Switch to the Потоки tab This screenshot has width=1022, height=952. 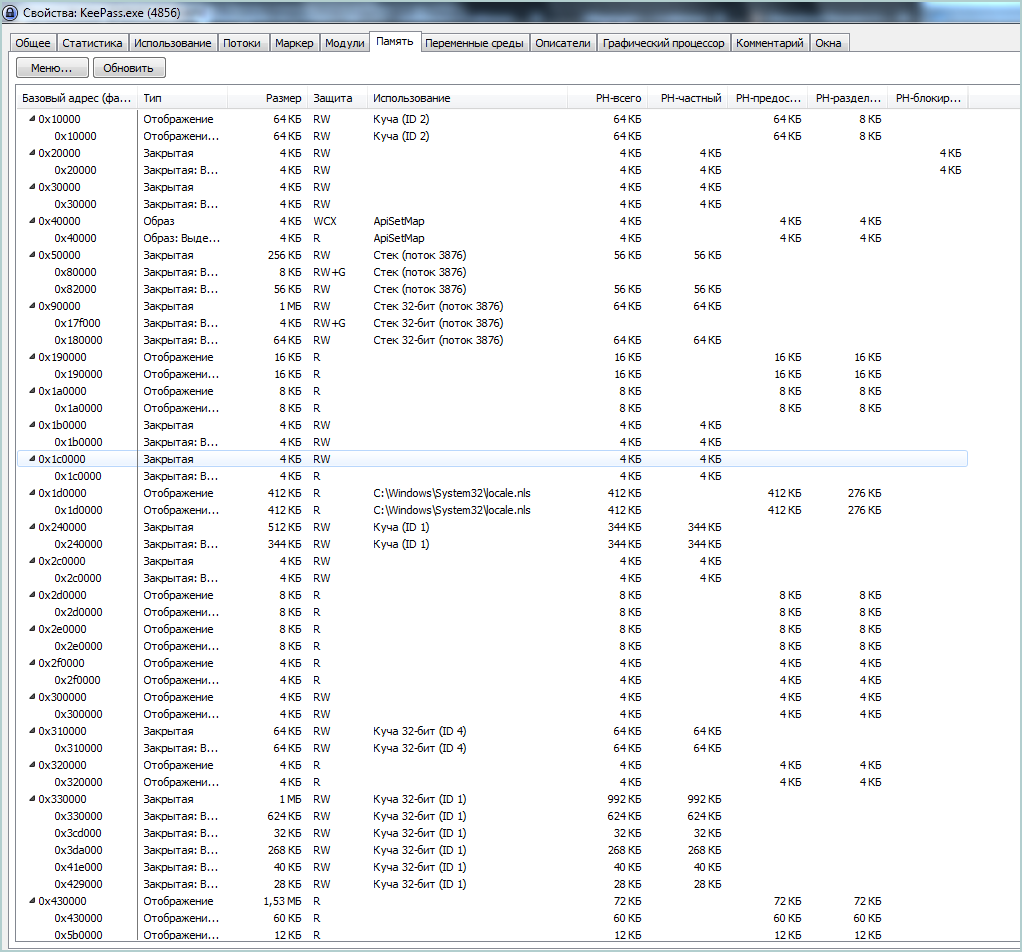click(x=242, y=43)
